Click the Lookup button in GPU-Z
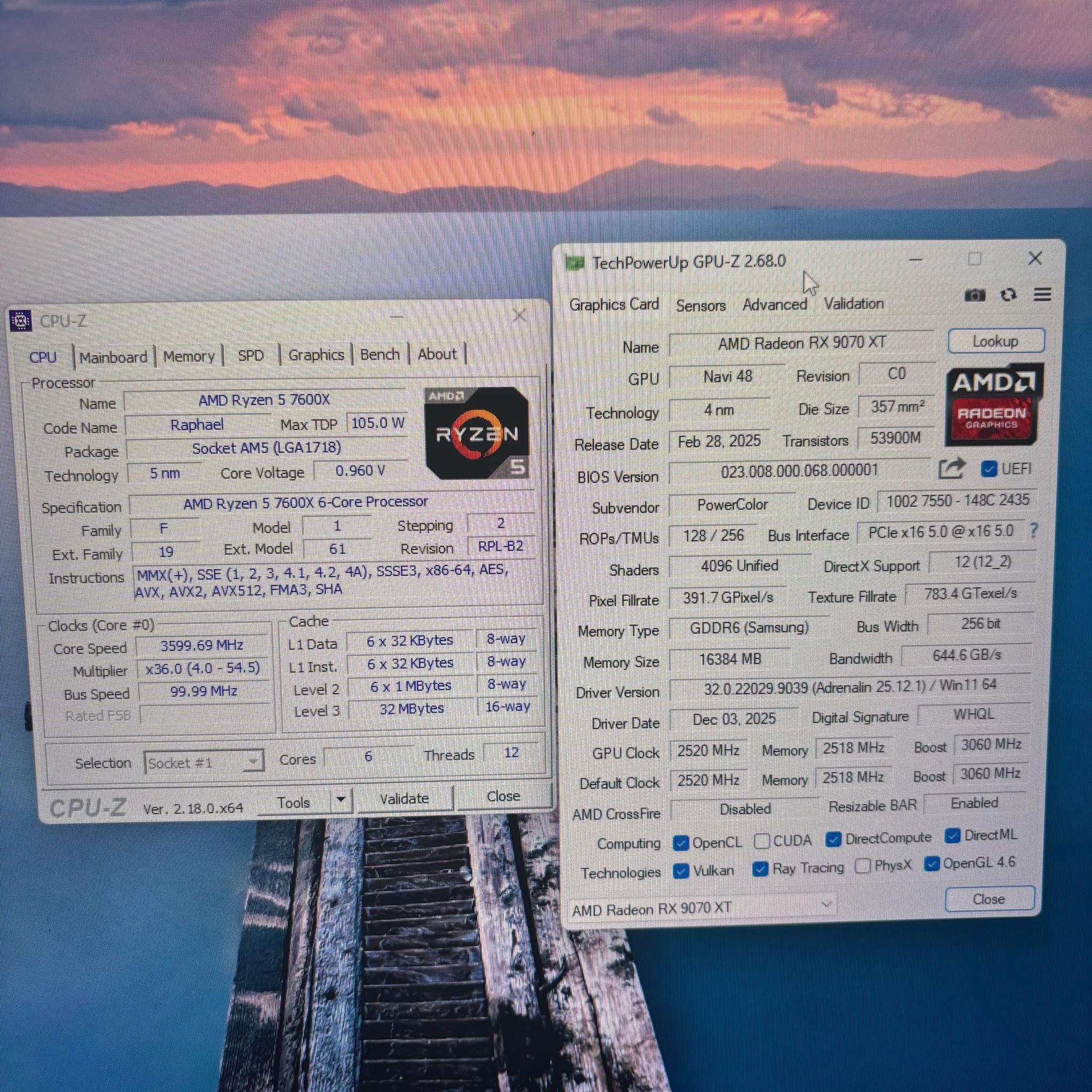This screenshot has height=1092, width=1092. click(x=996, y=341)
